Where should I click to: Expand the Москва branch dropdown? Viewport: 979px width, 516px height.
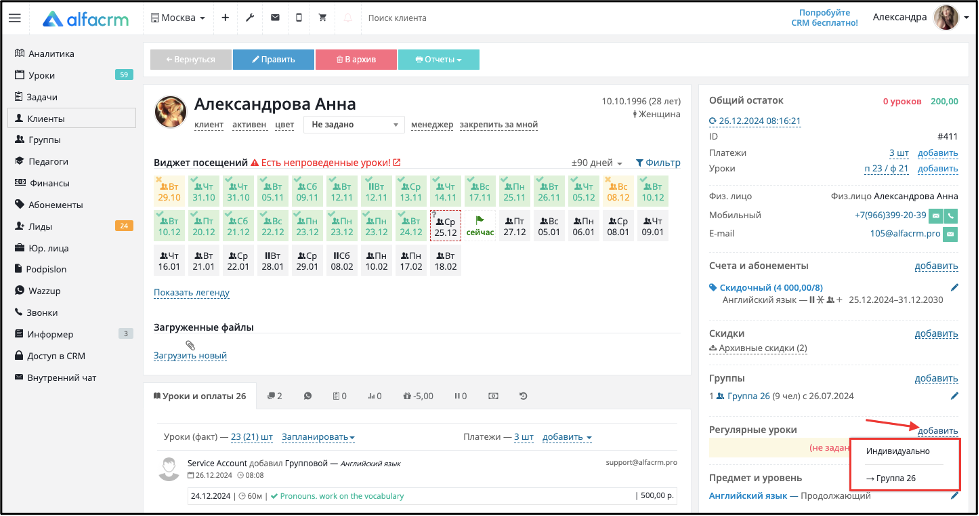point(178,18)
